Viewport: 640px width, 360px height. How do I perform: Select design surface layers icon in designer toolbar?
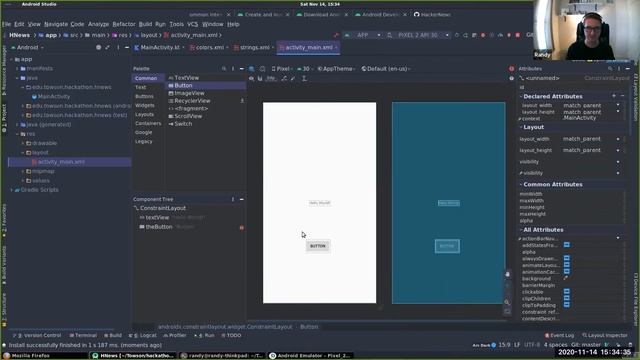point(252,69)
